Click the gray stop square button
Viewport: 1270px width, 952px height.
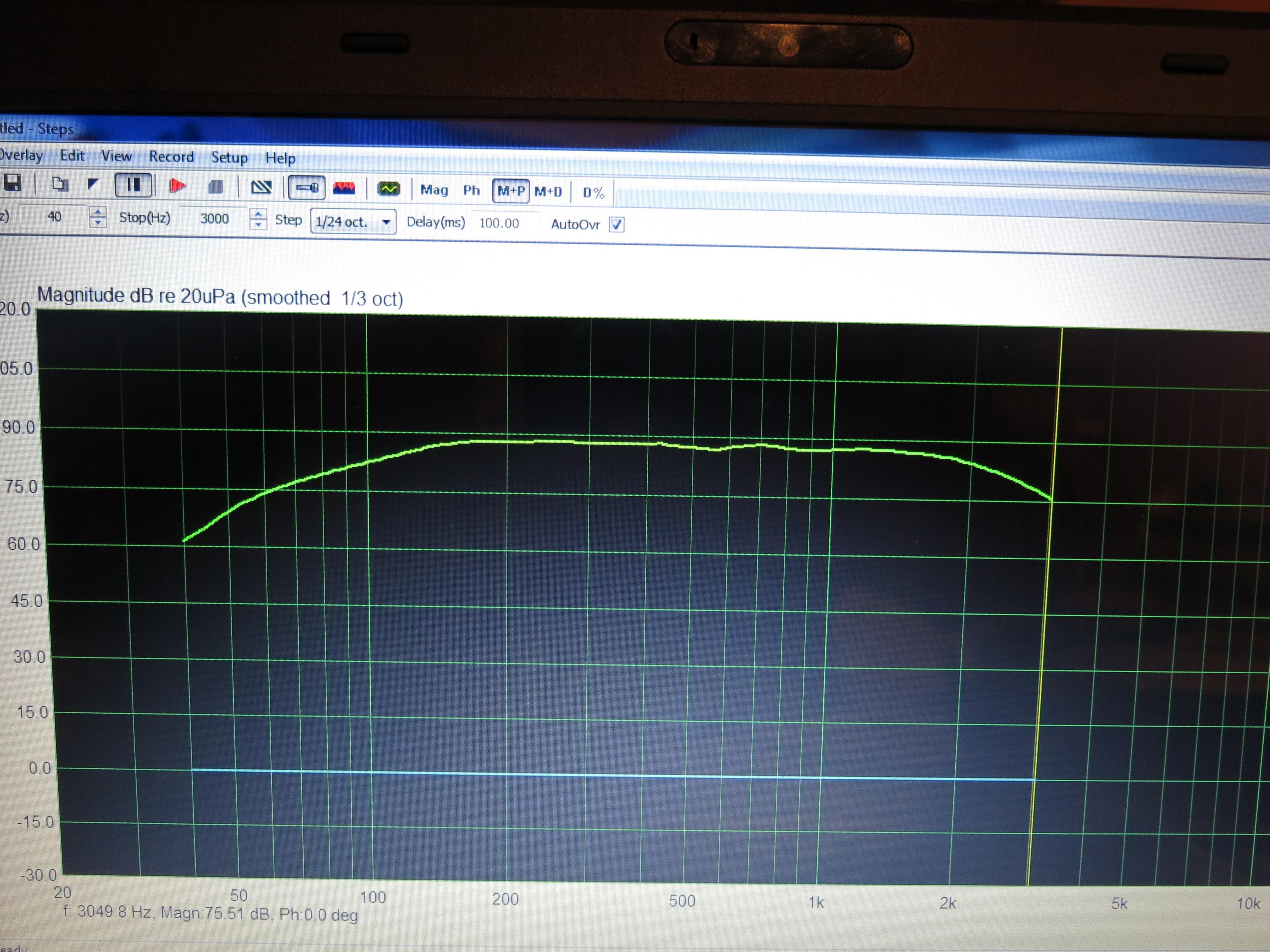216,187
